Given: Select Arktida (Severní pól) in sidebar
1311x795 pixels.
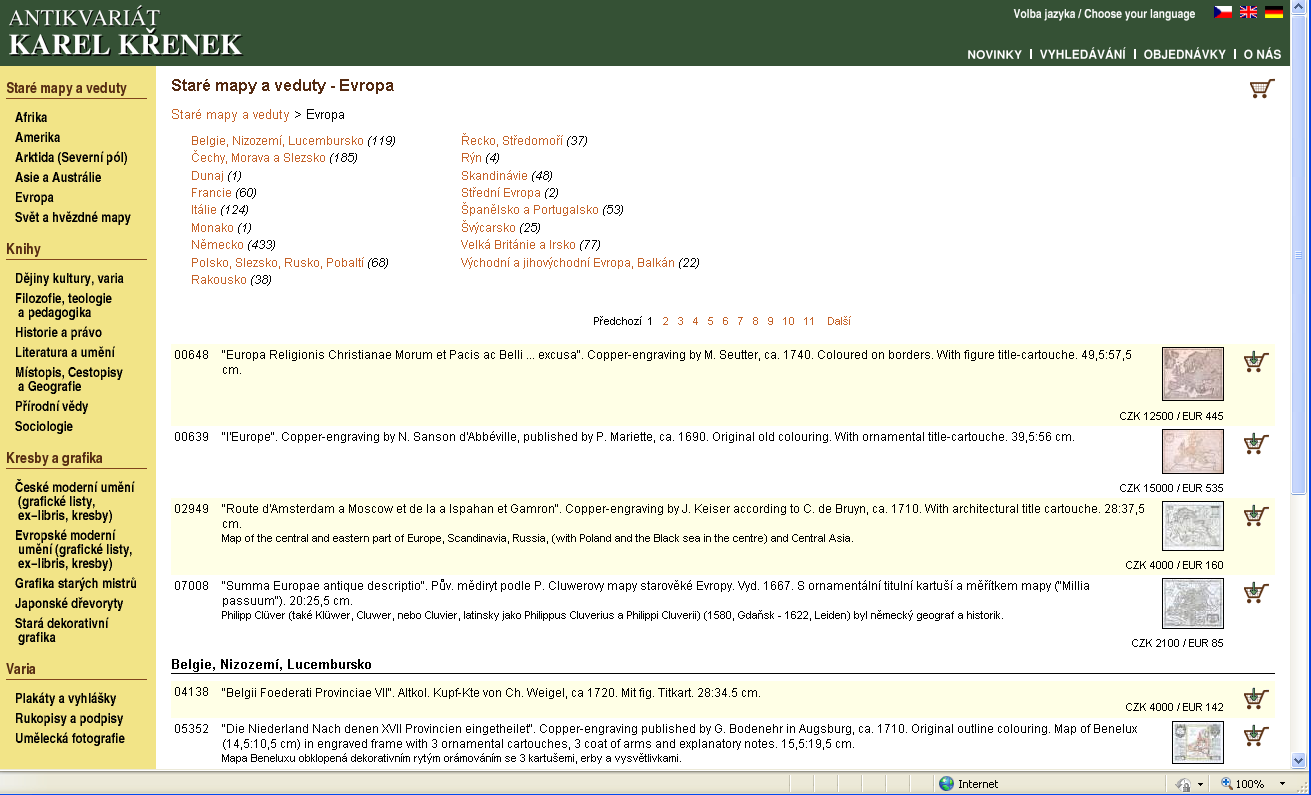Looking at the screenshot, I should [x=71, y=158].
